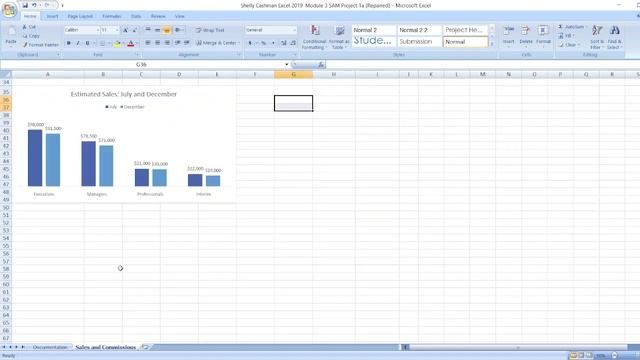The image size is (640, 360).
Task: Open the font name dropdown (Calibri)
Action: [x=98, y=30]
